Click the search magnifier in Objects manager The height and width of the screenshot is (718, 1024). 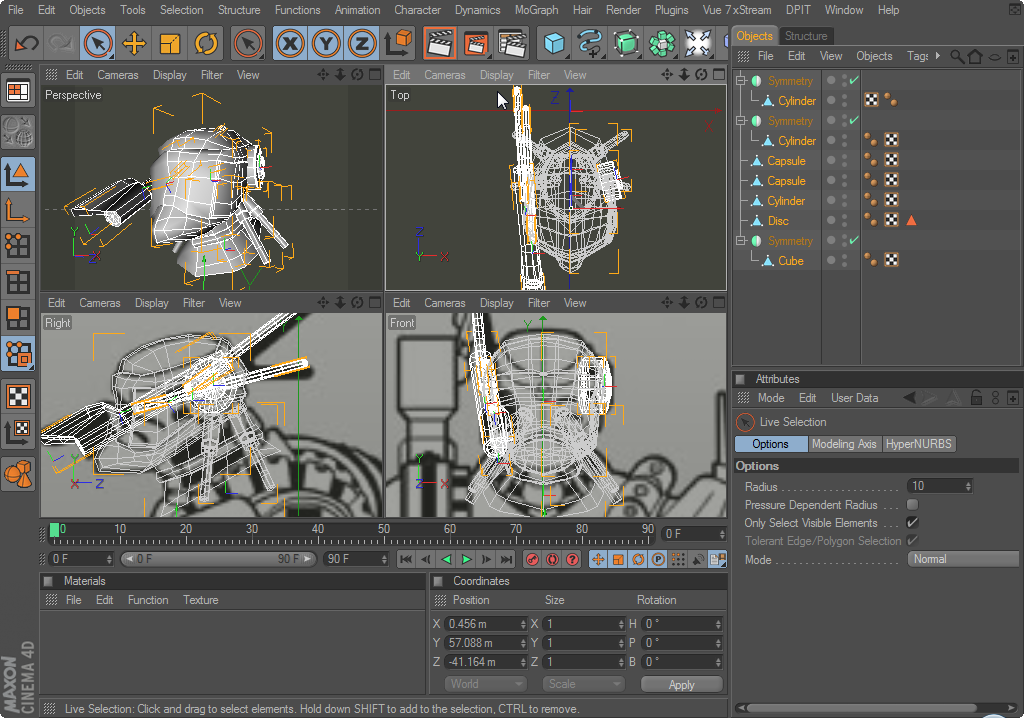tap(957, 56)
